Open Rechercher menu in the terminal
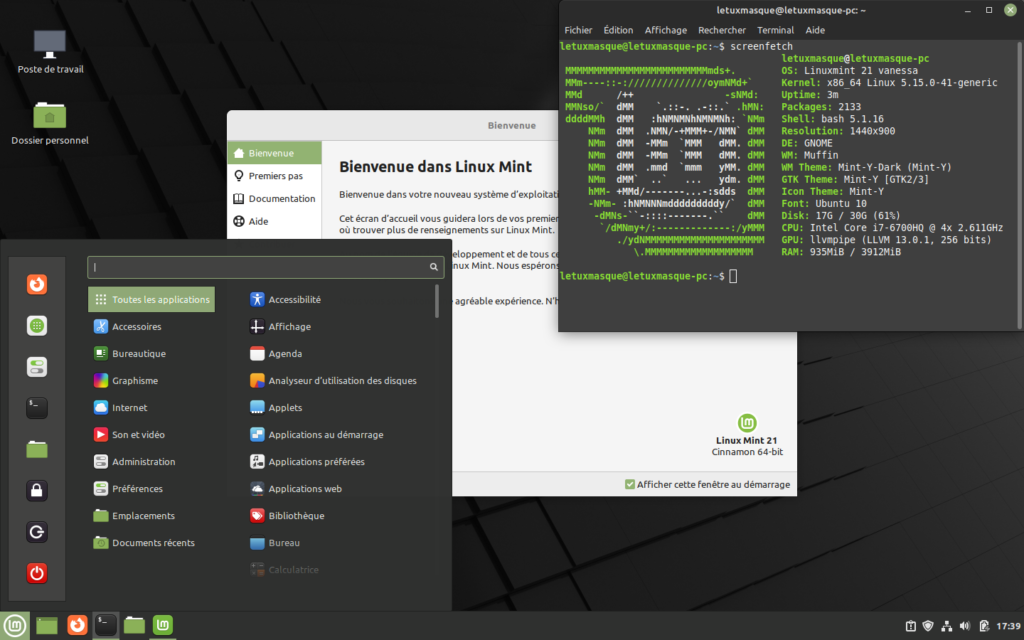This screenshot has height=640, width=1024. coord(722,30)
